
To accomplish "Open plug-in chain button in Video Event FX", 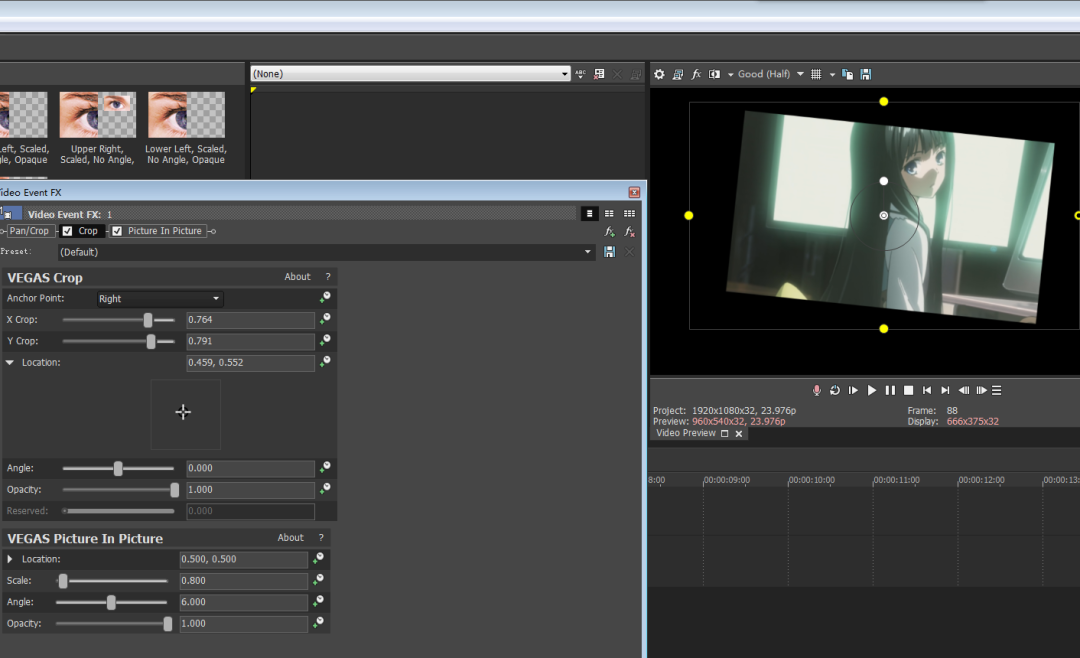I will pos(610,232).
